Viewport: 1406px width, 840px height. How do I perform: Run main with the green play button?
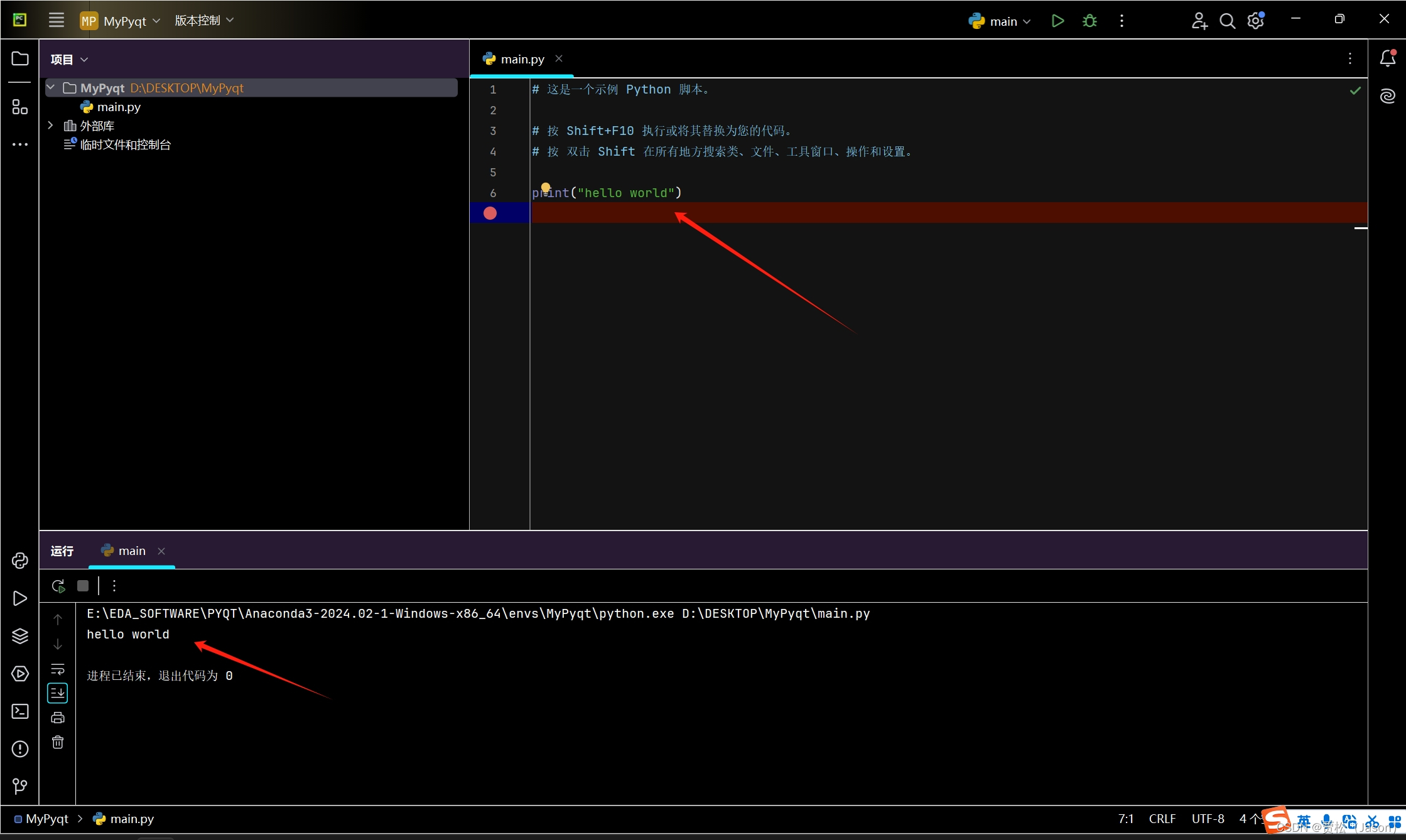point(1057,21)
